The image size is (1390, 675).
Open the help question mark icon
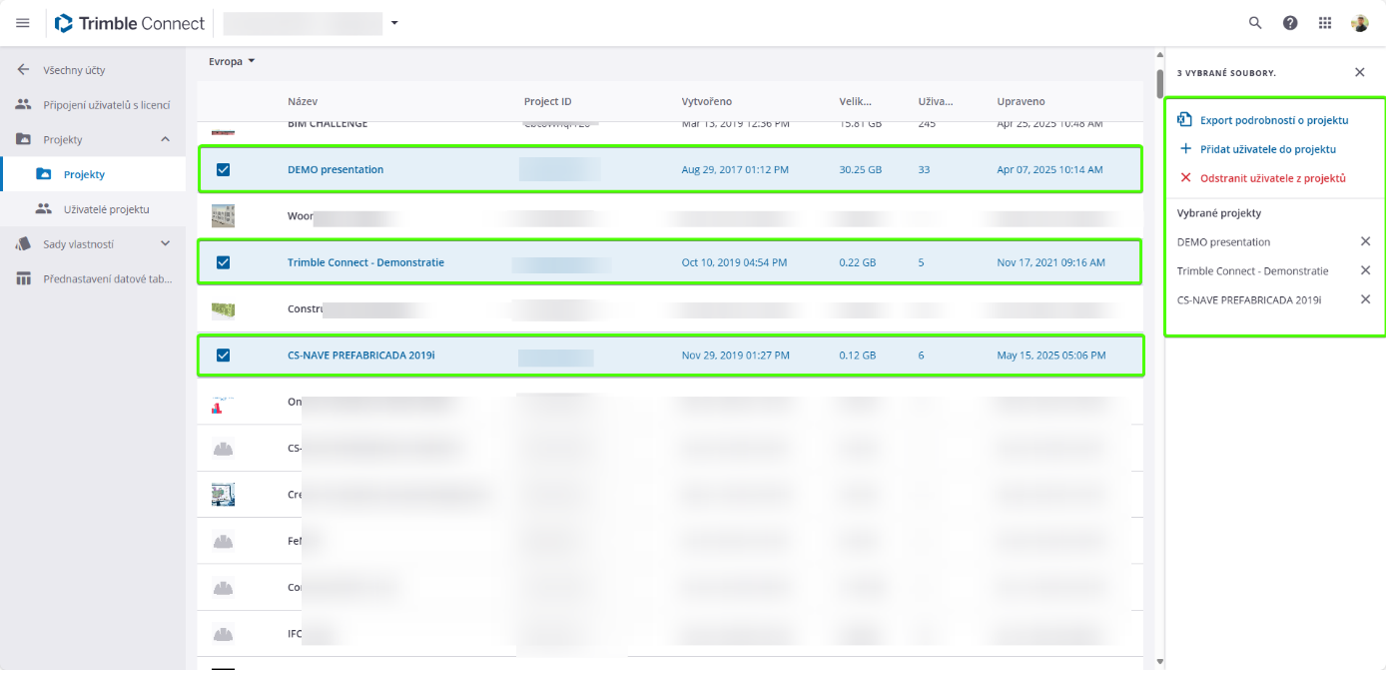click(1290, 23)
